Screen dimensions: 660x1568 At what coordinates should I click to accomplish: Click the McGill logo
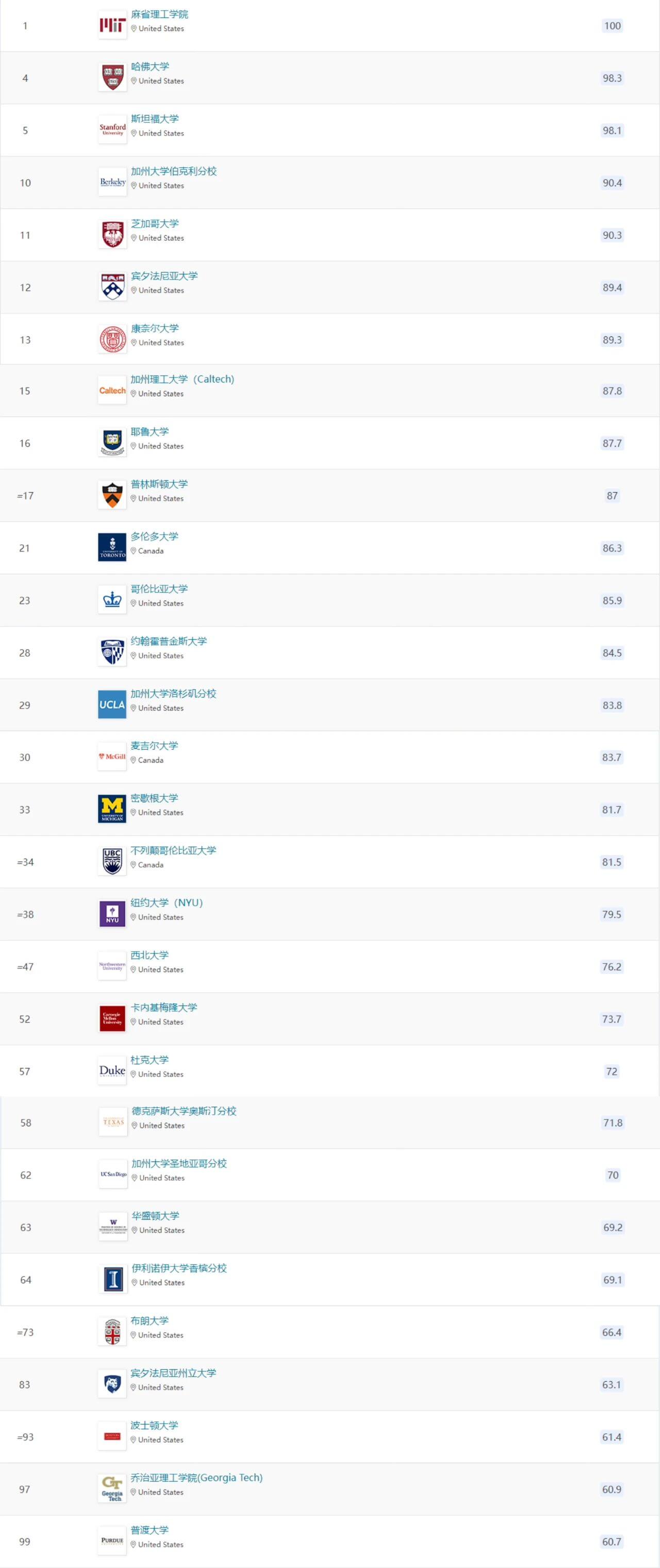point(112,757)
